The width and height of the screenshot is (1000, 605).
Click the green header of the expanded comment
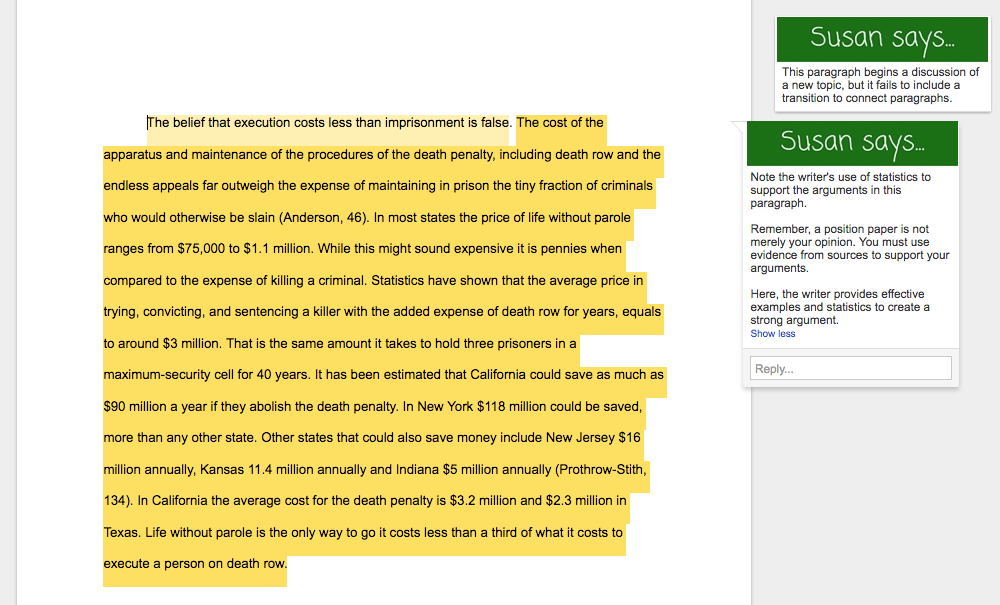(x=852, y=143)
